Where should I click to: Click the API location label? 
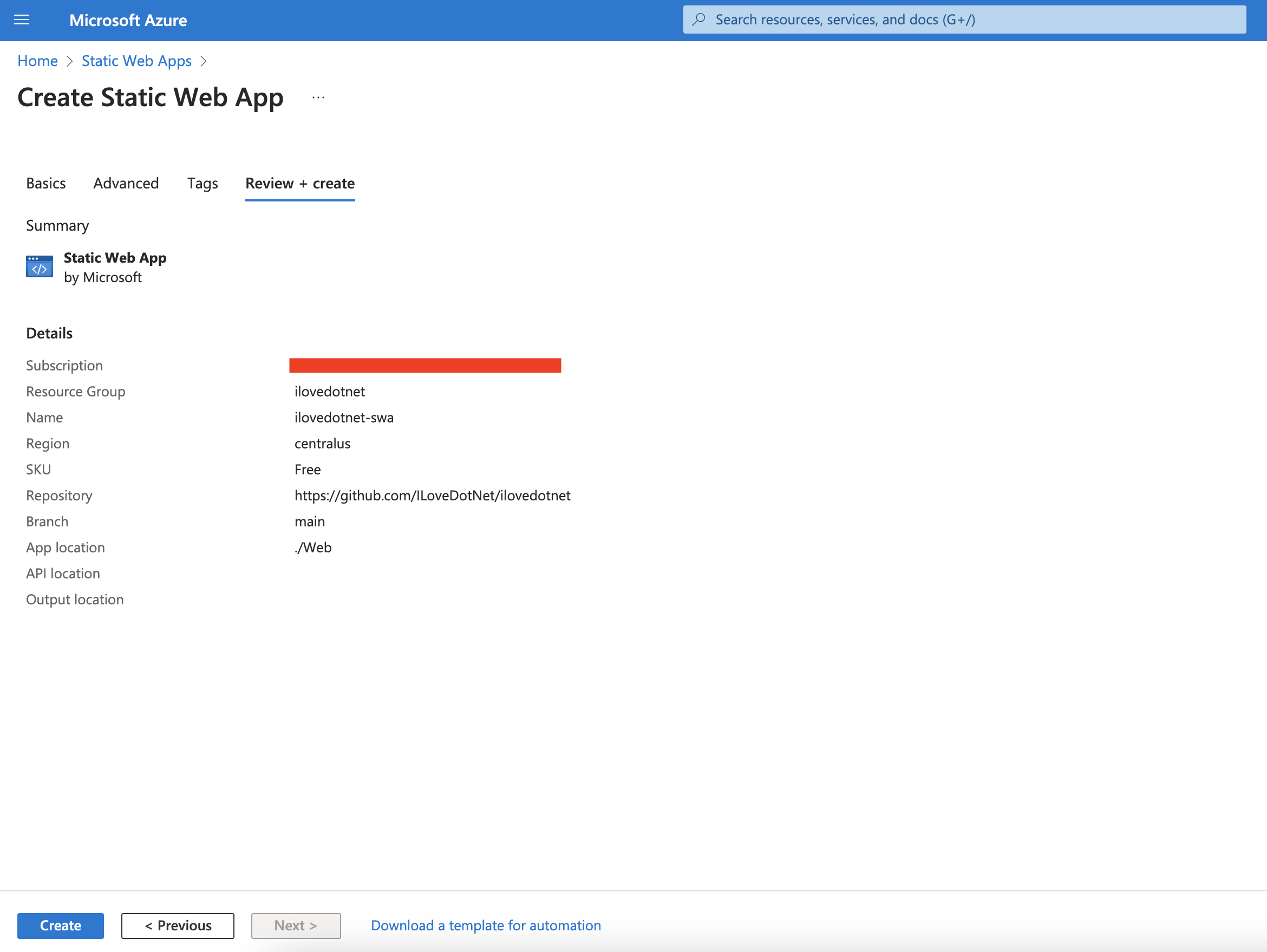(63, 574)
